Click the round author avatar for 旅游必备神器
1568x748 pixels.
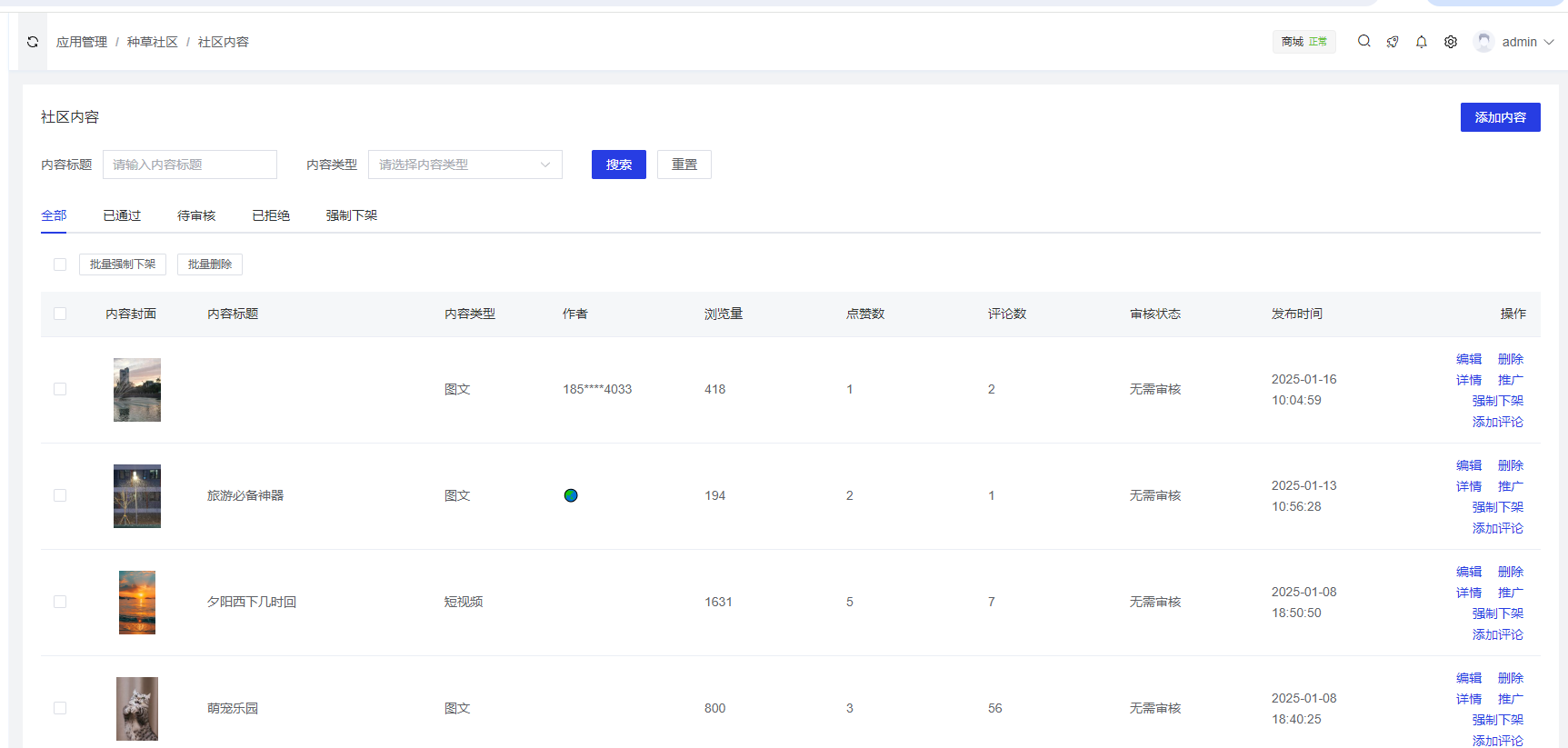(x=571, y=495)
